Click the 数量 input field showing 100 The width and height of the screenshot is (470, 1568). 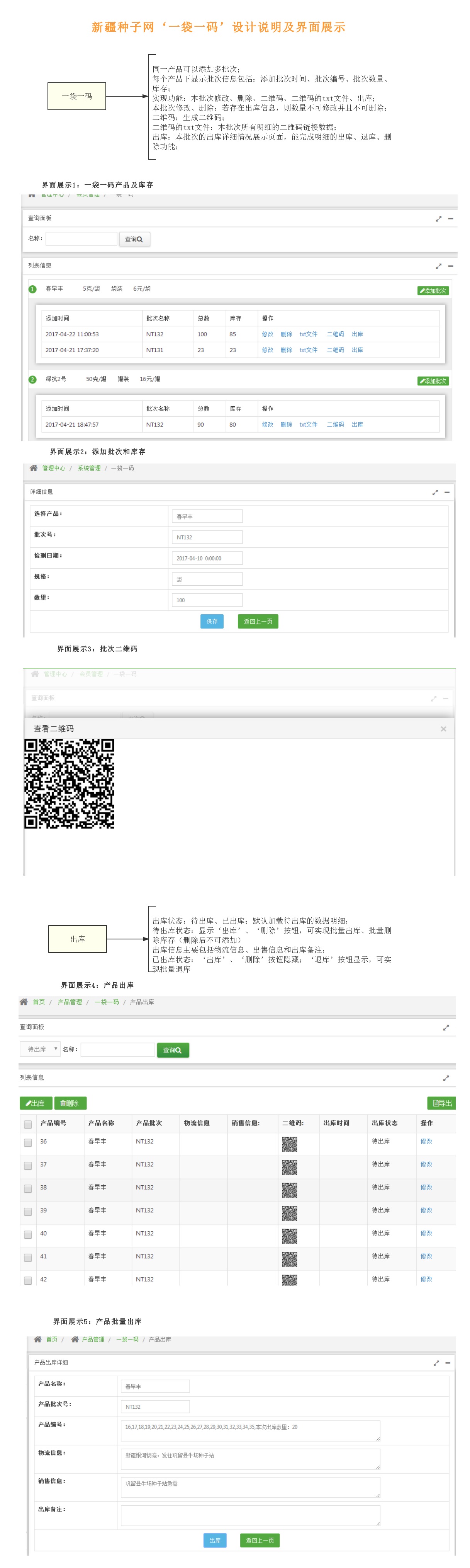click(x=207, y=600)
